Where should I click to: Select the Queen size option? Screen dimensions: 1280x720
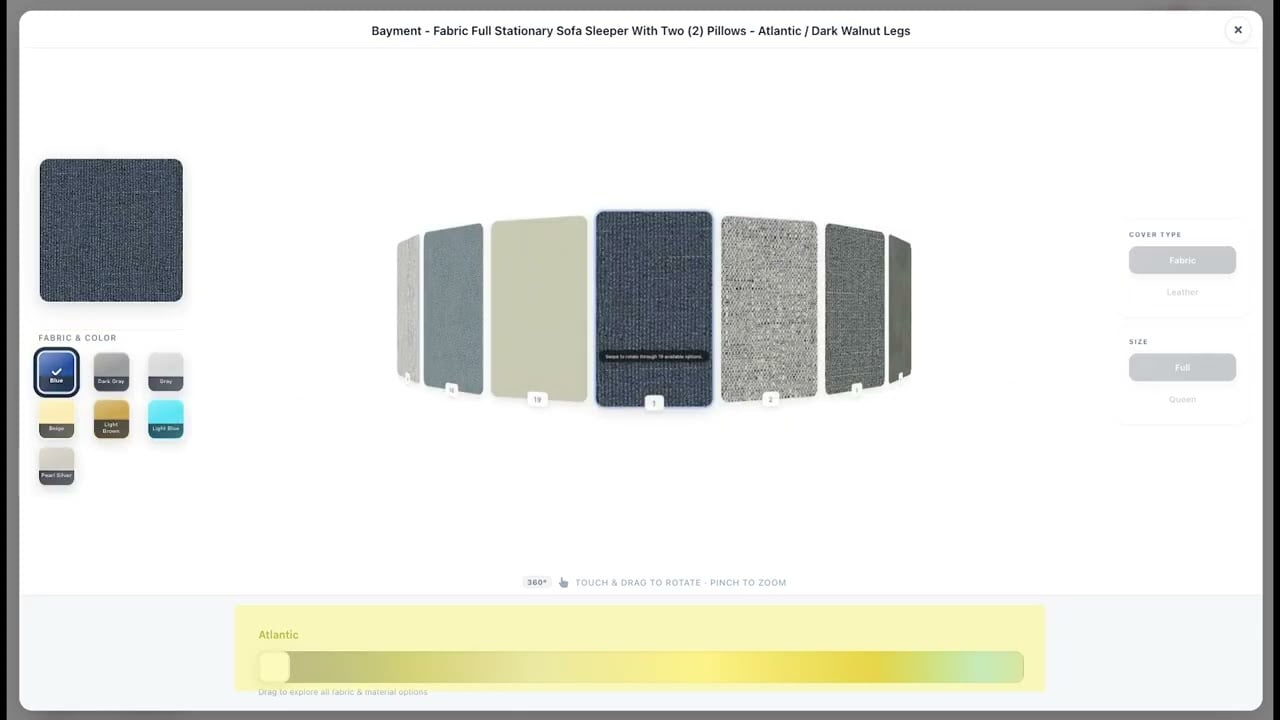coord(1182,399)
